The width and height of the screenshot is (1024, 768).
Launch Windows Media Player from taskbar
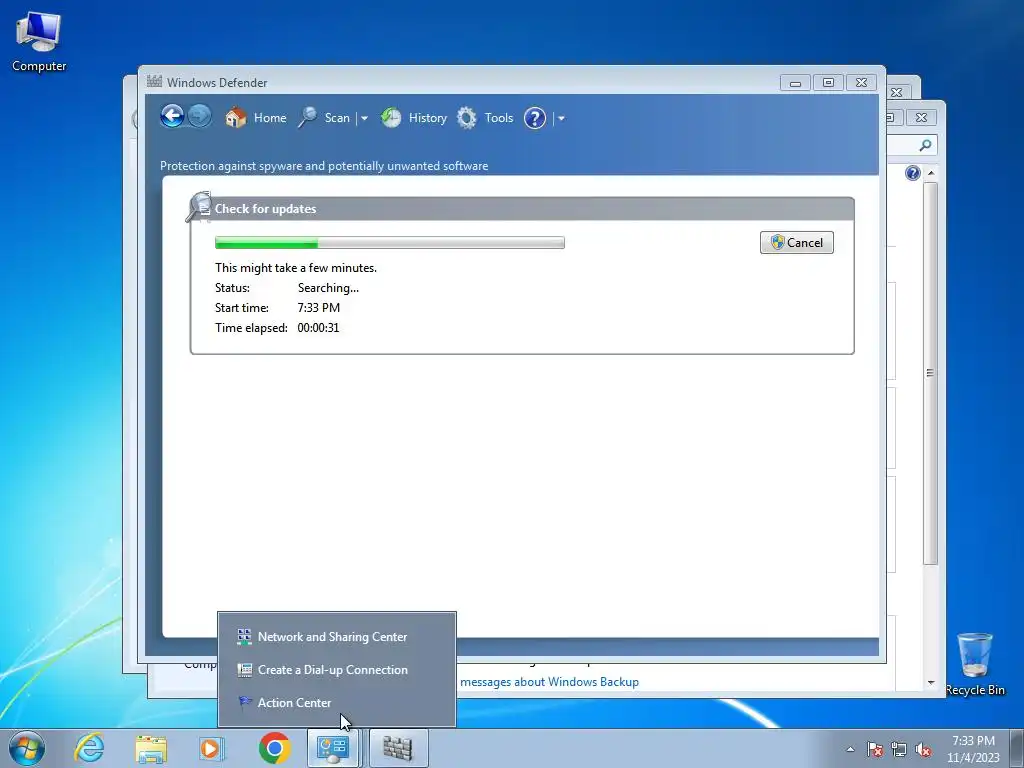(211, 748)
